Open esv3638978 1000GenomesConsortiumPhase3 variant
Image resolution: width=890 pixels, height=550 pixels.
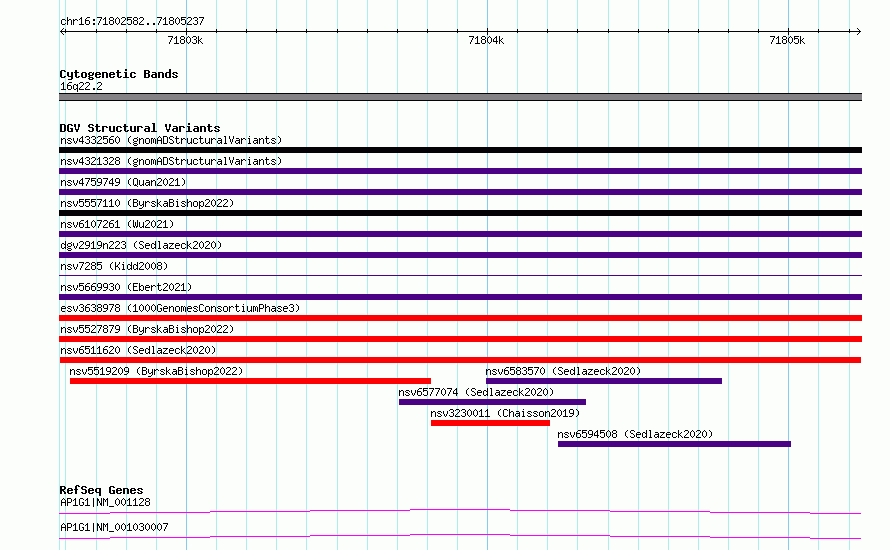180,308
